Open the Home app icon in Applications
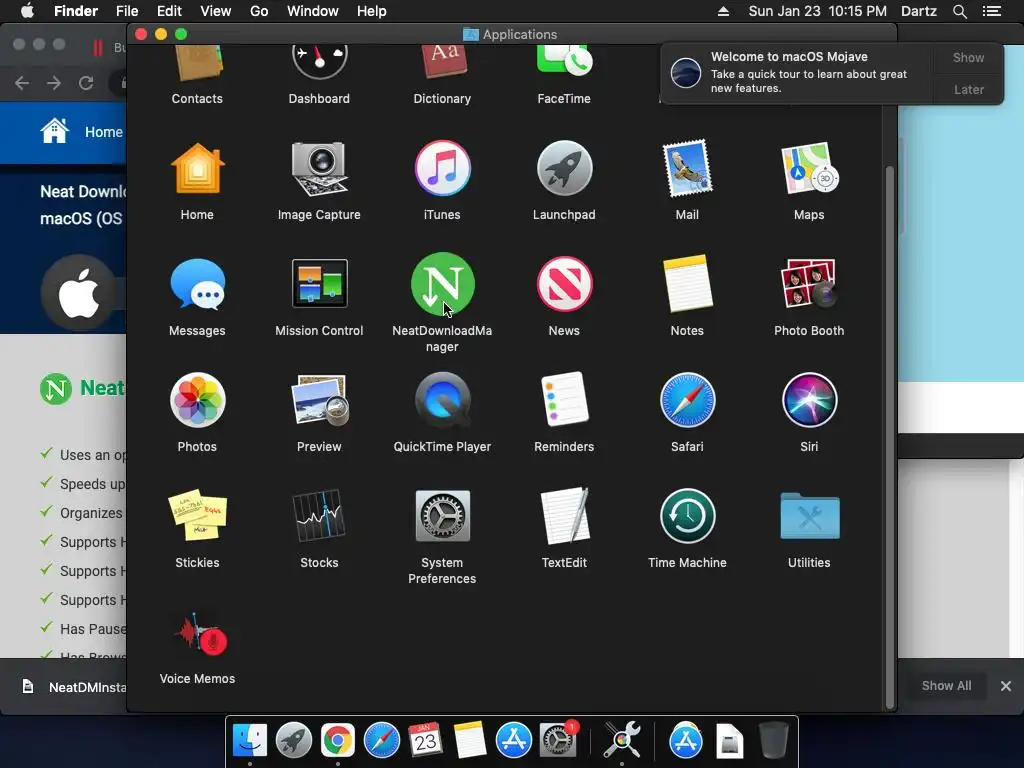 [x=197, y=168]
